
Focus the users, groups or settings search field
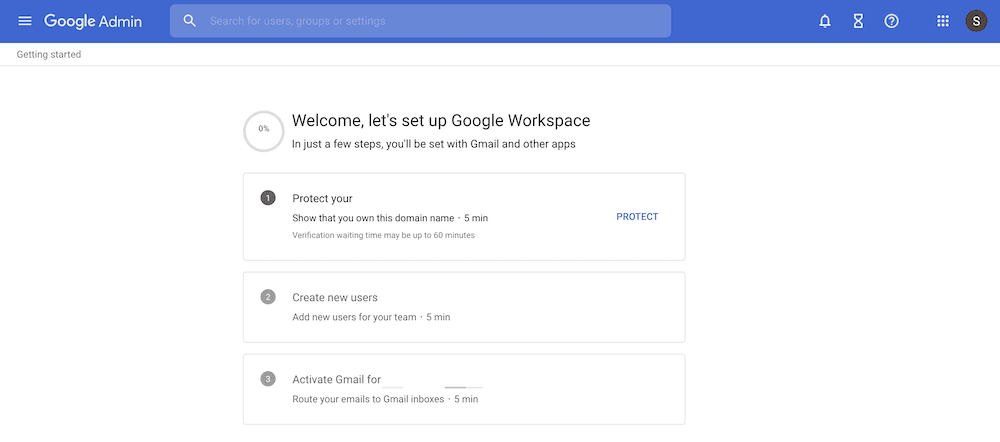[420, 21]
